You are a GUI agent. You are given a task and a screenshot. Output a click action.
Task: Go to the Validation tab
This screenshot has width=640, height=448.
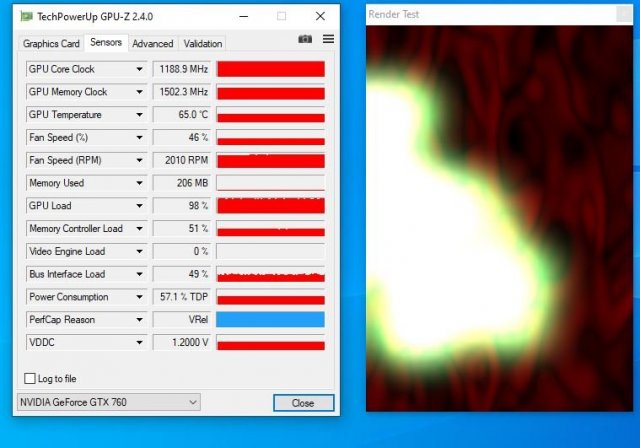tap(203, 44)
